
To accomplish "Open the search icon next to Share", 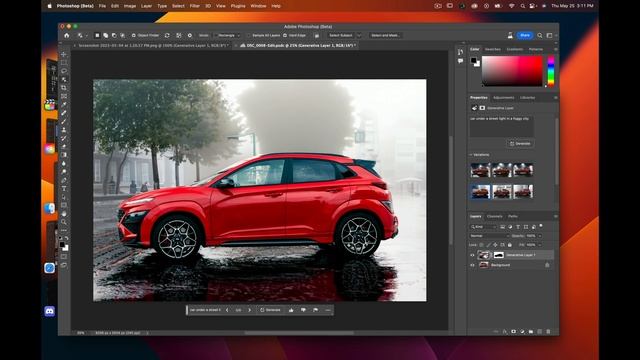I will pos(540,36).
